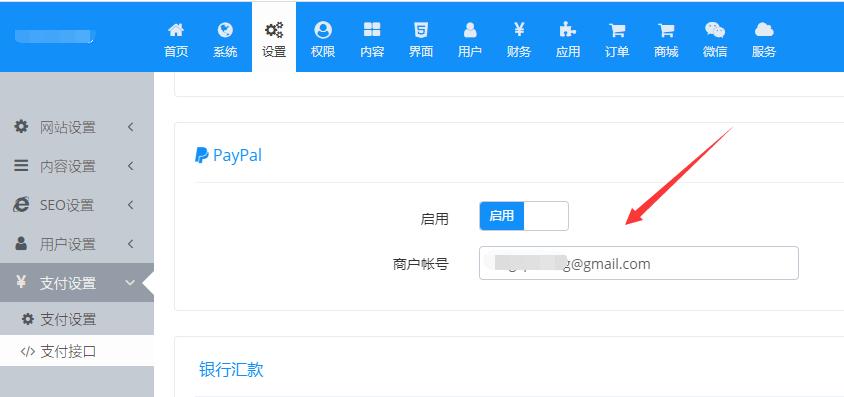844x397 pixels.
Task: Focus the 商户帐号 email input field
Action: (639, 263)
